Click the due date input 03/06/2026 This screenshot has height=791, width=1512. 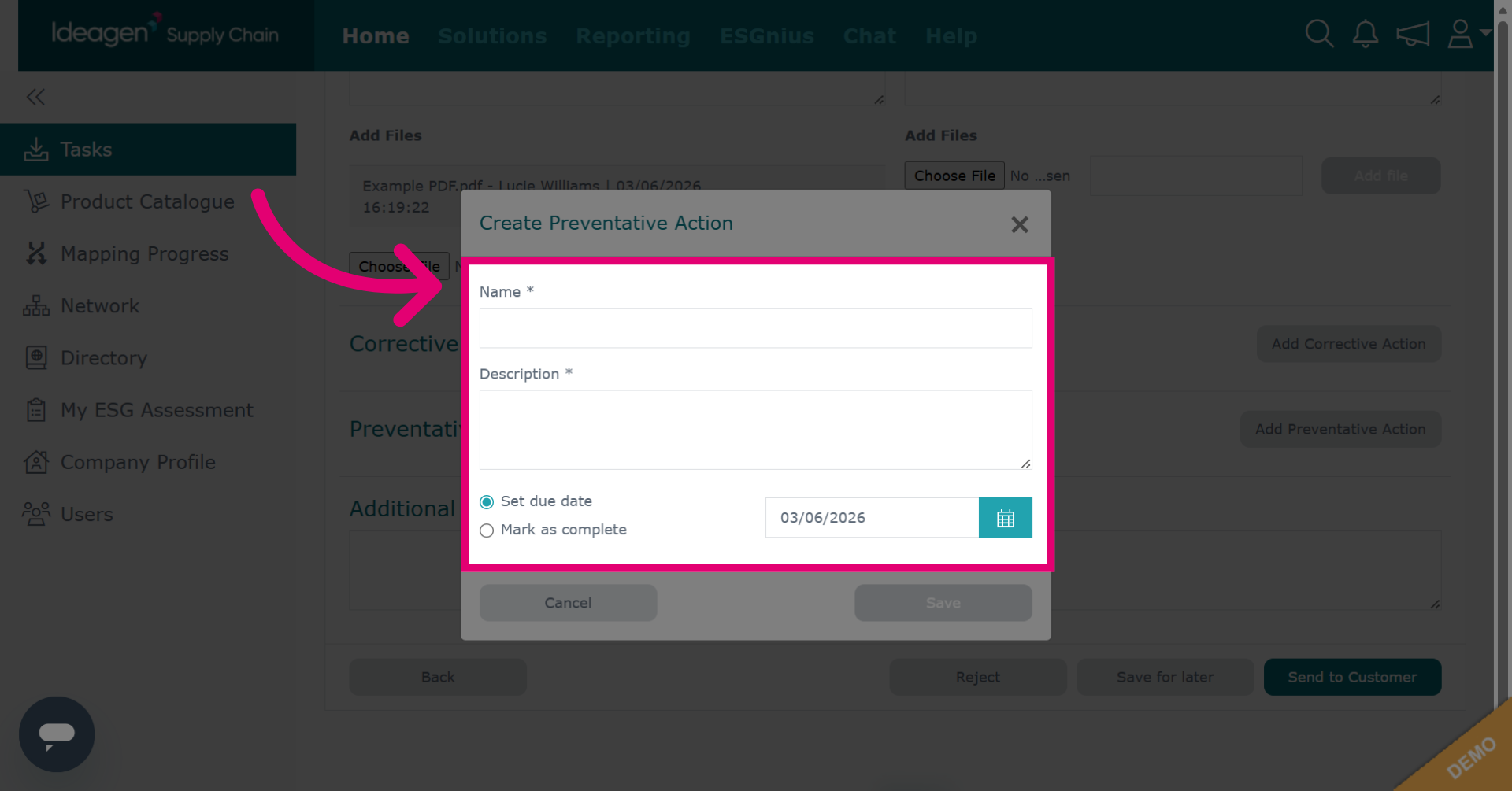tap(872, 518)
